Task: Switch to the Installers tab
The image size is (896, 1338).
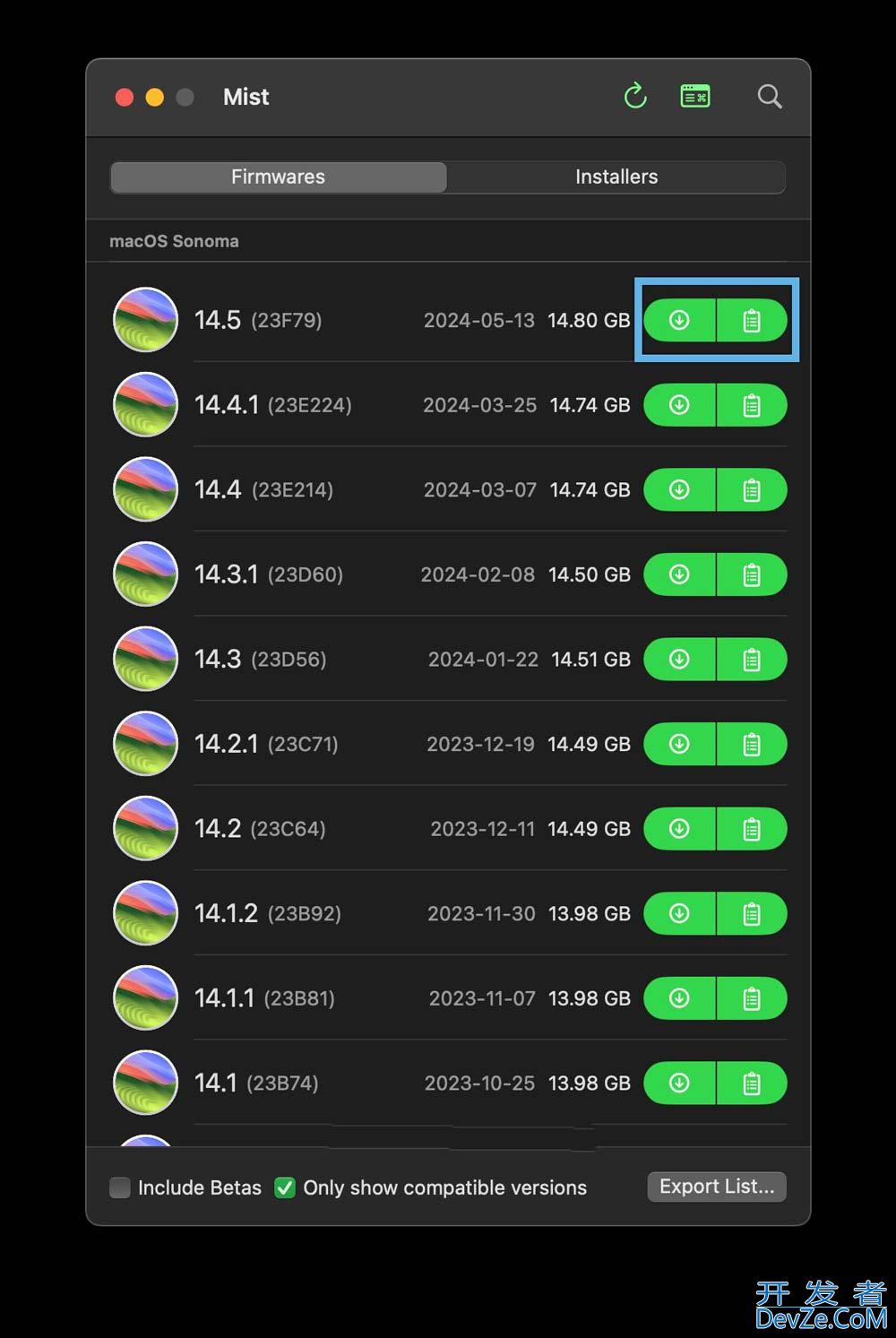Action: [x=616, y=177]
